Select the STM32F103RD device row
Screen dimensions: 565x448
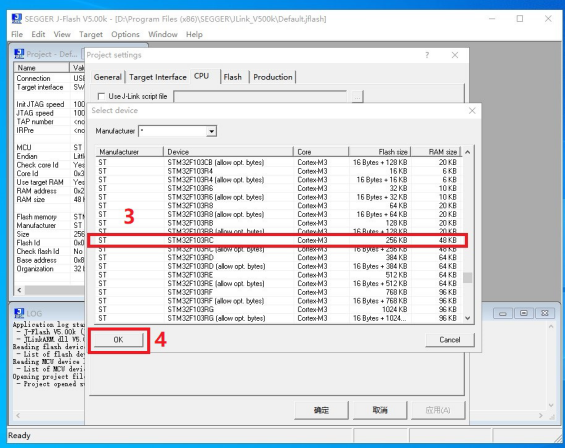(x=277, y=258)
